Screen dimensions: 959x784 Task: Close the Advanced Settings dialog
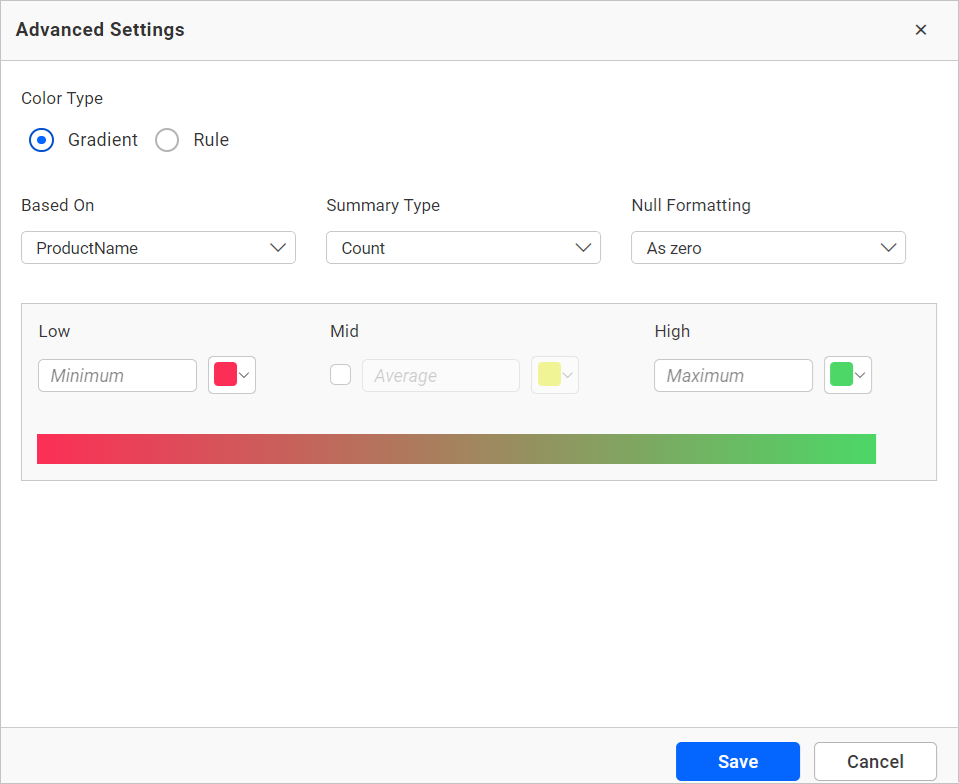point(920,29)
